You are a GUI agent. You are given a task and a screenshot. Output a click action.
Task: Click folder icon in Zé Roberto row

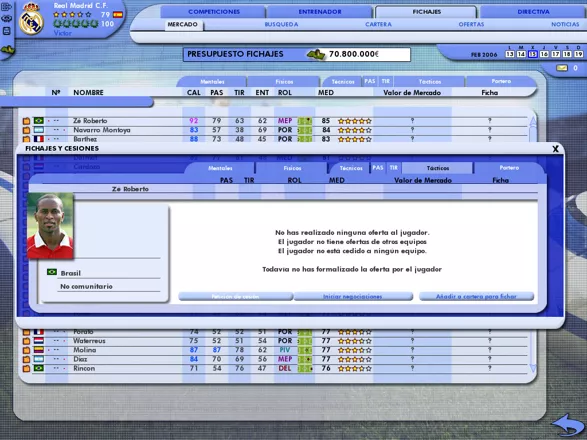[x=26, y=121]
